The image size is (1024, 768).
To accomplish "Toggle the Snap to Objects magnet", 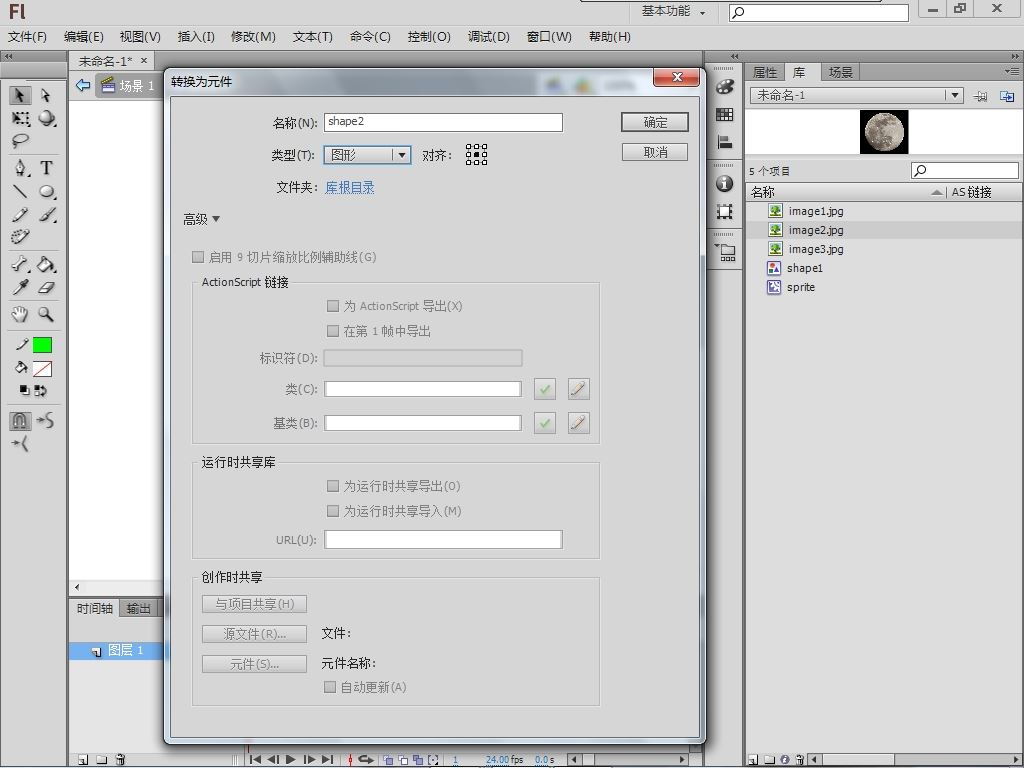I will (x=20, y=421).
